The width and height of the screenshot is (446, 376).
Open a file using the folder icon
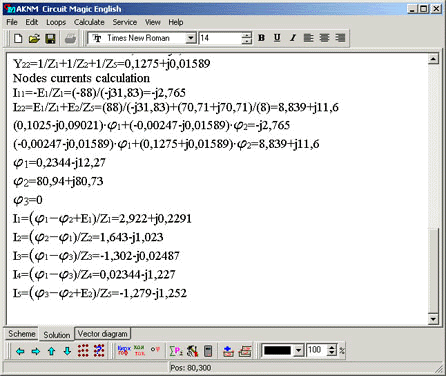pyautogui.click(x=34, y=38)
